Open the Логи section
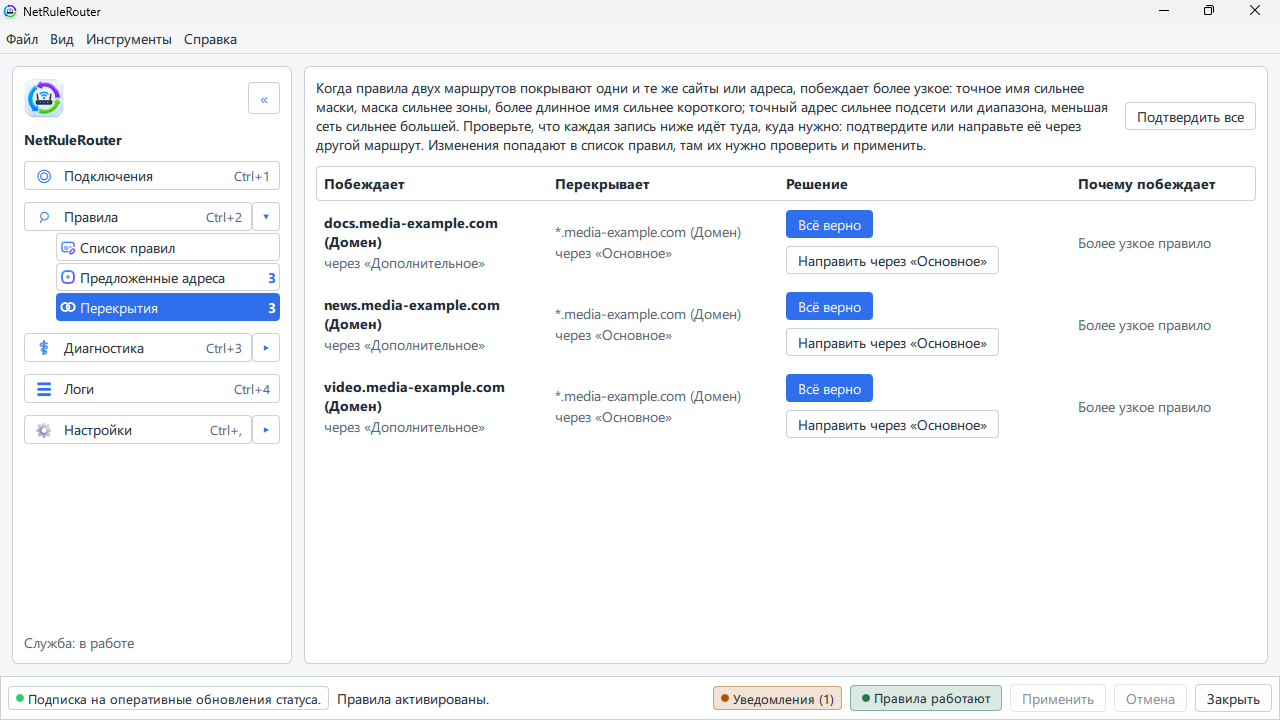The height and width of the screenshot is (720, 1280). (x=152, y=389)
